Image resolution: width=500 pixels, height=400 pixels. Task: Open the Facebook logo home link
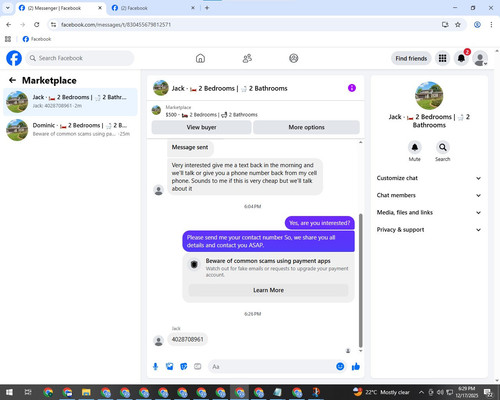pyautogui.click(x=14, y=58)
